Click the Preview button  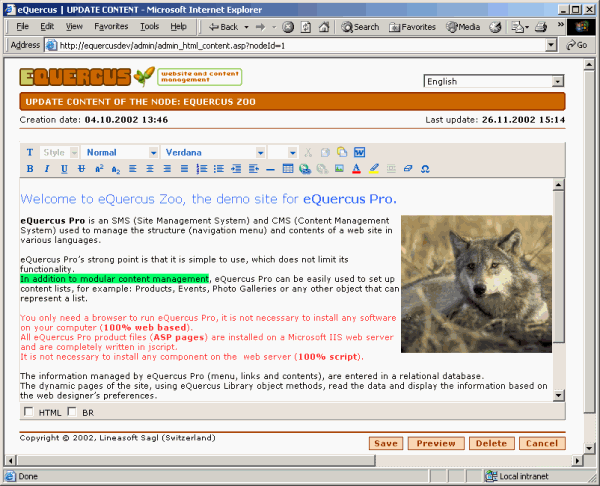(x=436, y=443)
